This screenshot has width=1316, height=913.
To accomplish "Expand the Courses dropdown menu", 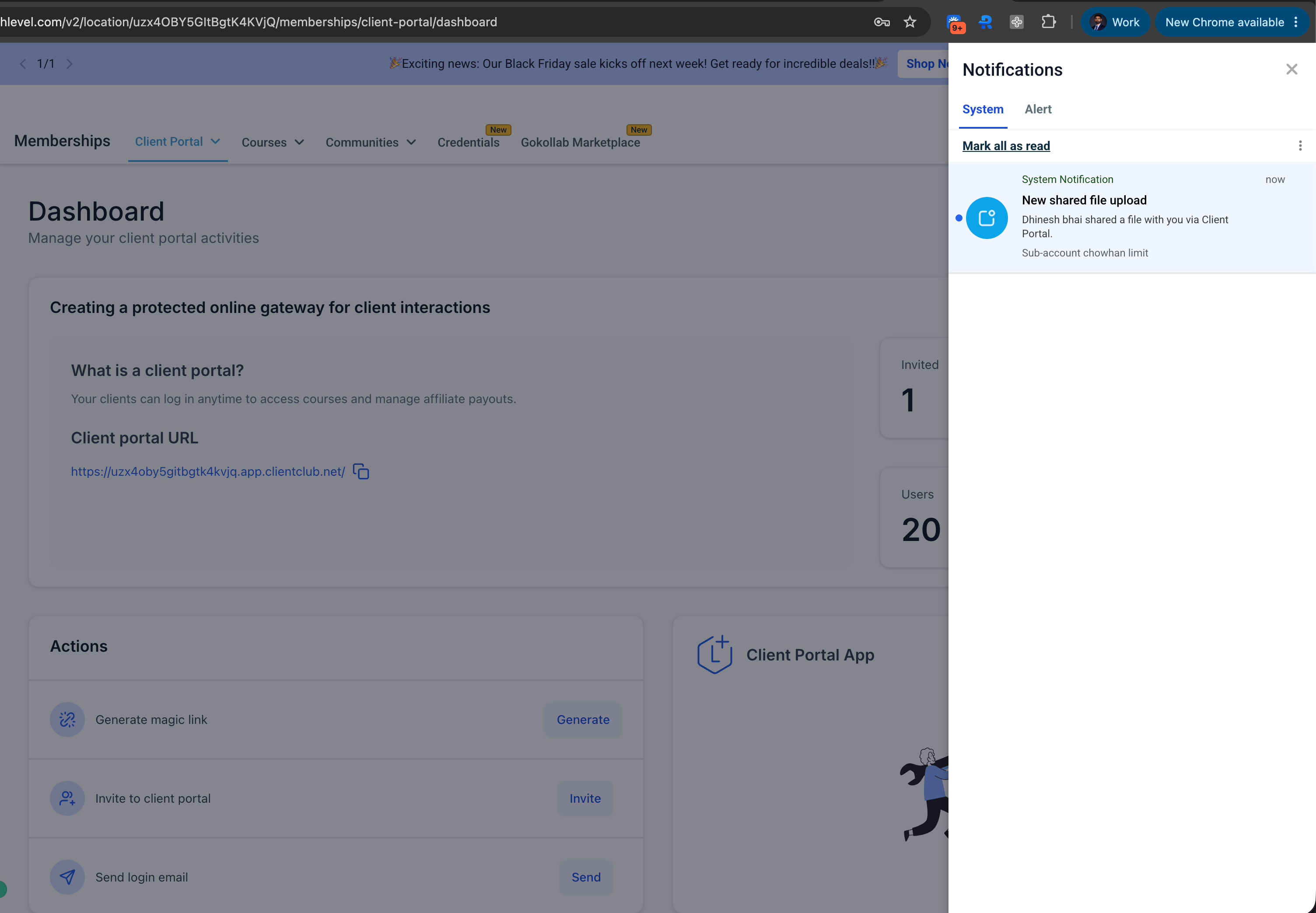I will (x=273, y=142).
